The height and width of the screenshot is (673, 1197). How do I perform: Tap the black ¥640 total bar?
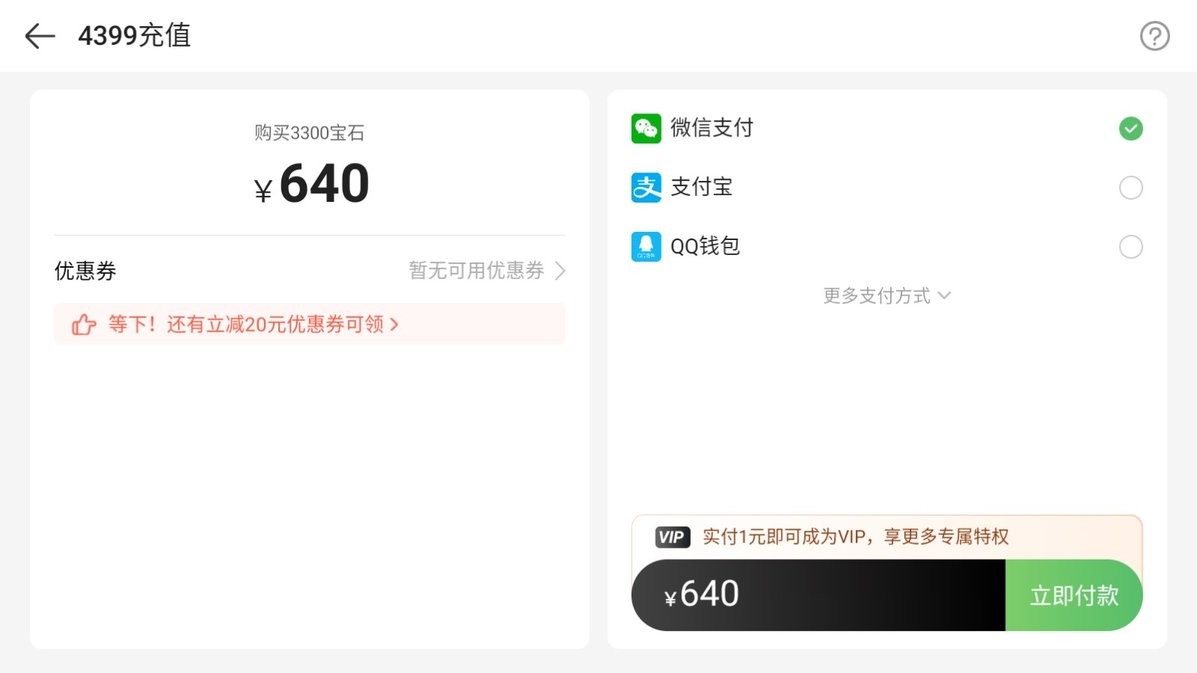click(x=818, y=595)
